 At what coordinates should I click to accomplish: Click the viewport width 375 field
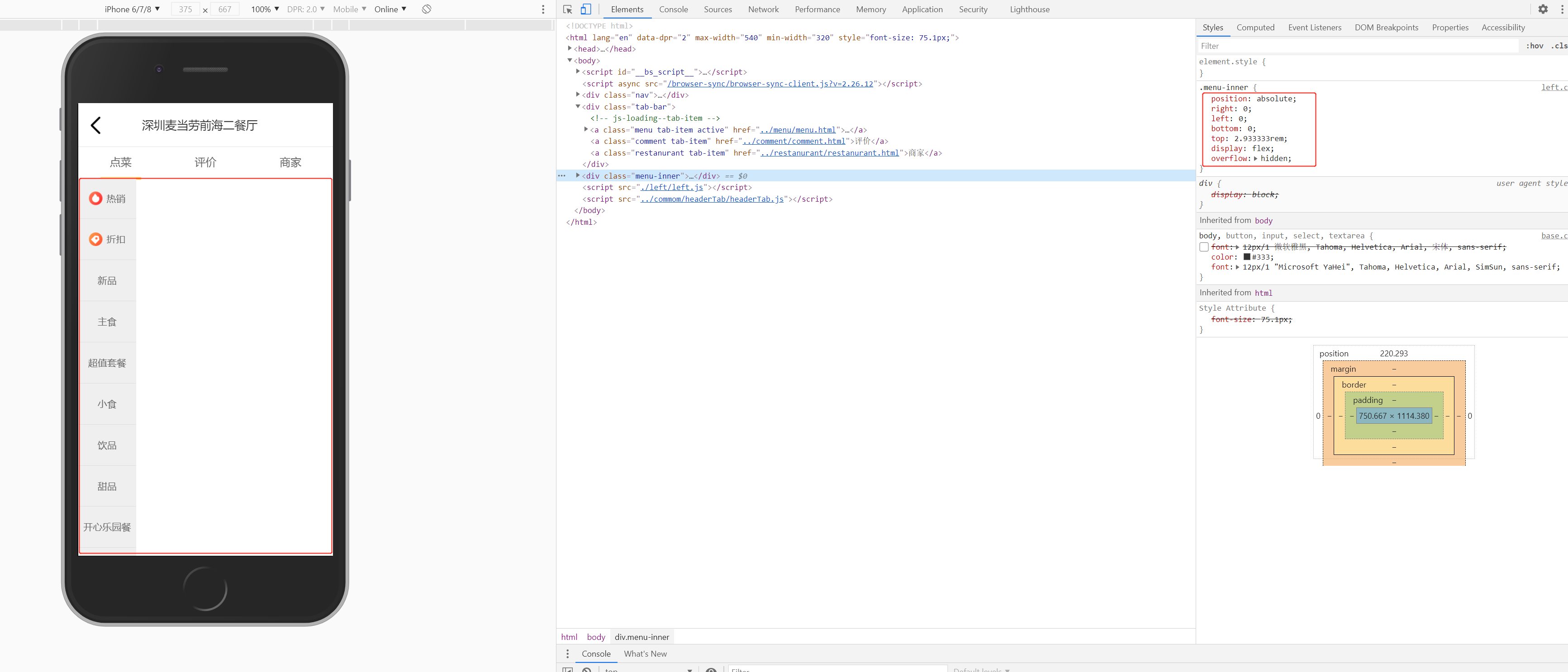(x=185, y=9)
